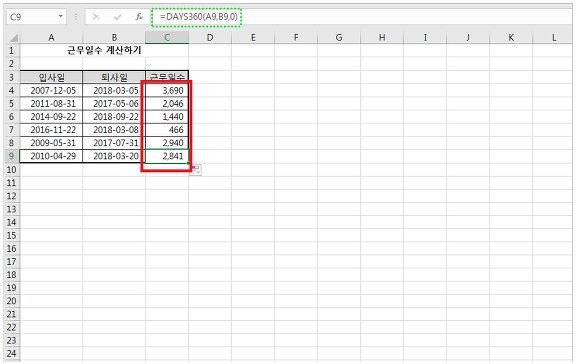The width and height of the screenshot is (576, 364).
Task: Click the Enter checkmark icon in formula bar
Action: [x=118, y=17]
